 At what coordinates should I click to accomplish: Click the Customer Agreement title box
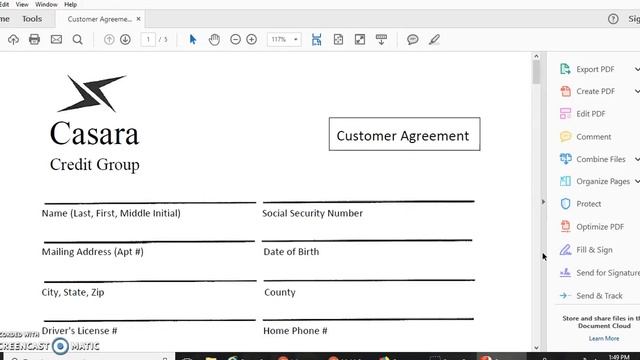(404, 134)
